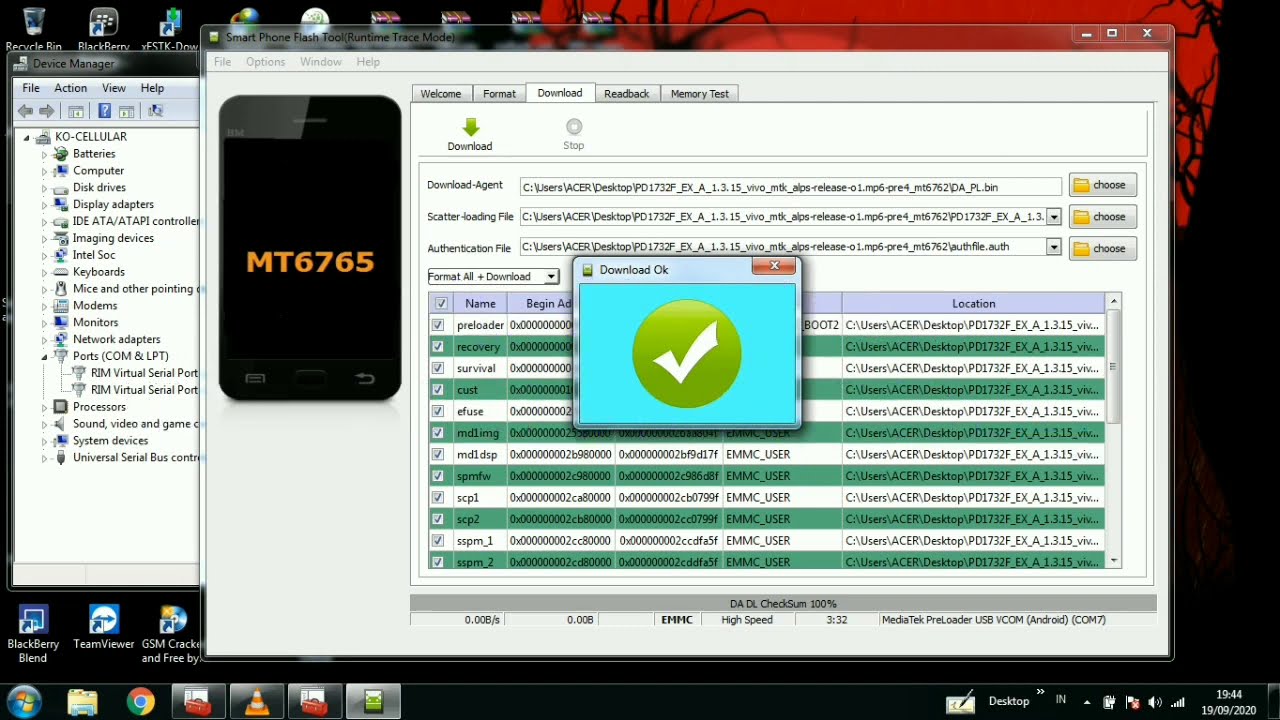
Task: Click the Windows Start button
Action: pos(24,702)
